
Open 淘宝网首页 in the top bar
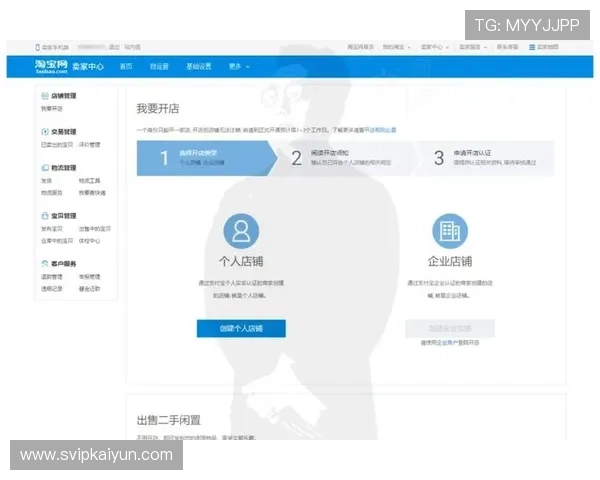coord(360,47)
